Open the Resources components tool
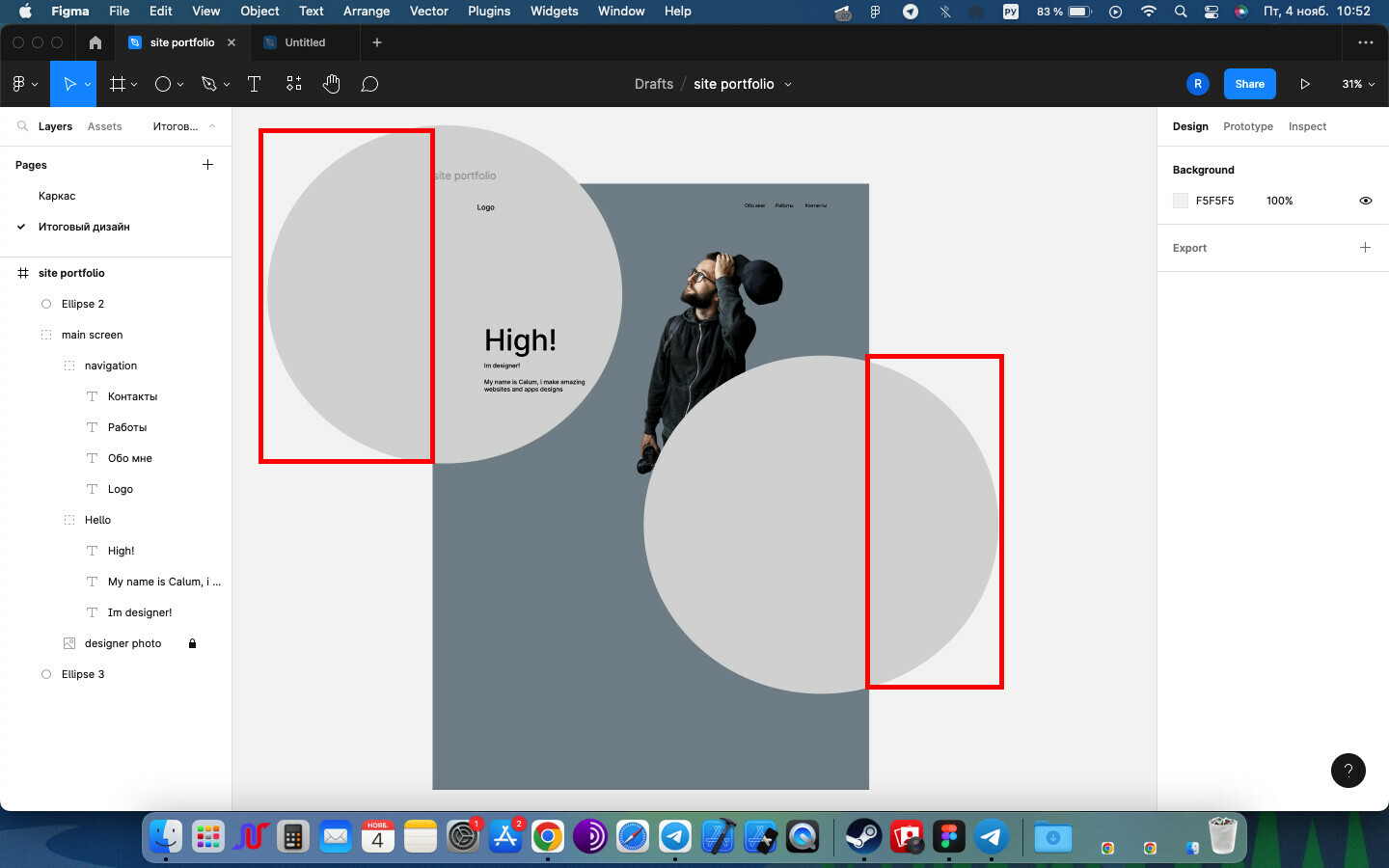The width and height of the screenshot is (1389, 868). tap(294, 84)
